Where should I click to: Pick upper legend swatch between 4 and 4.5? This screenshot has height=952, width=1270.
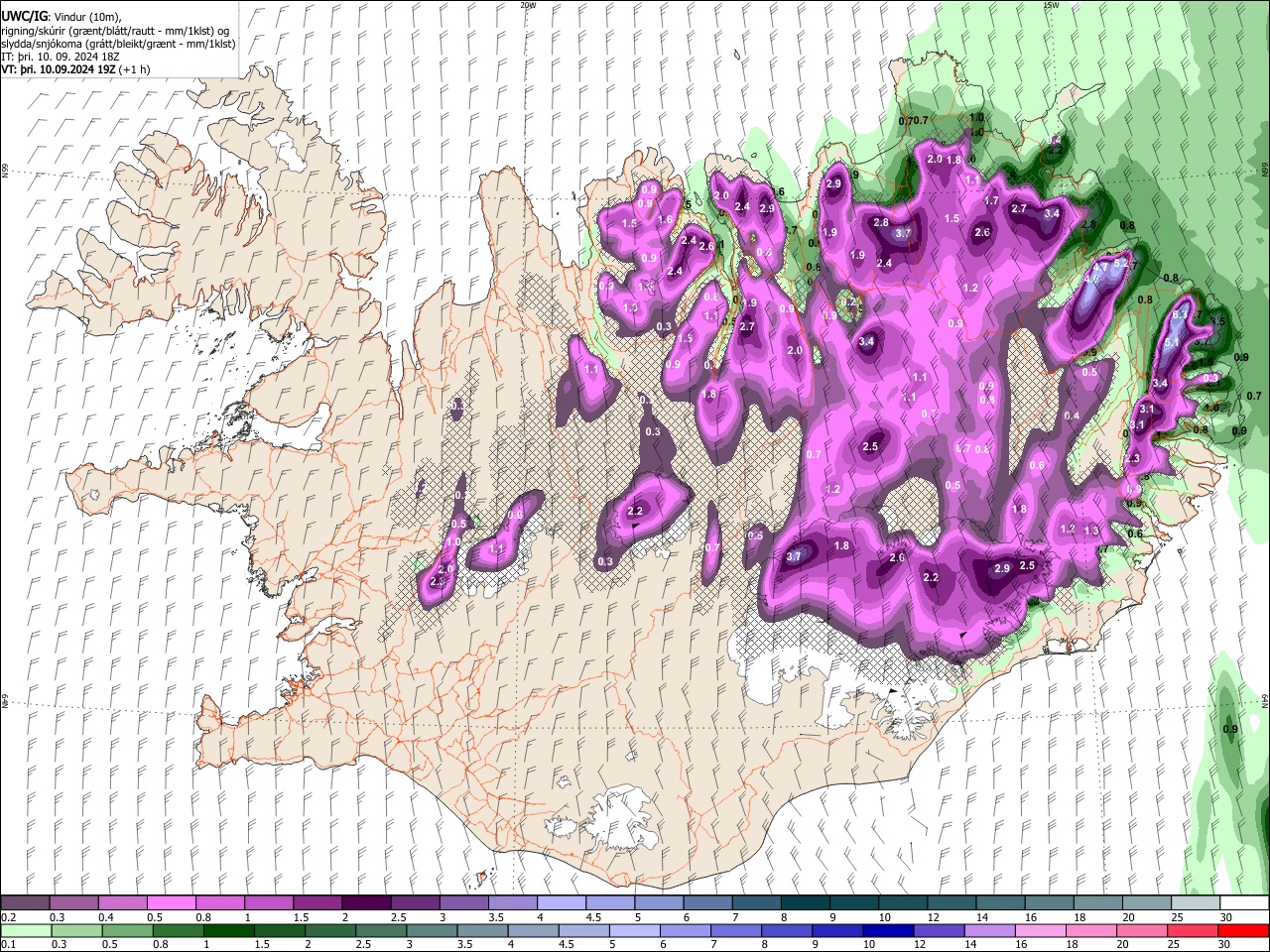[561, 903]
